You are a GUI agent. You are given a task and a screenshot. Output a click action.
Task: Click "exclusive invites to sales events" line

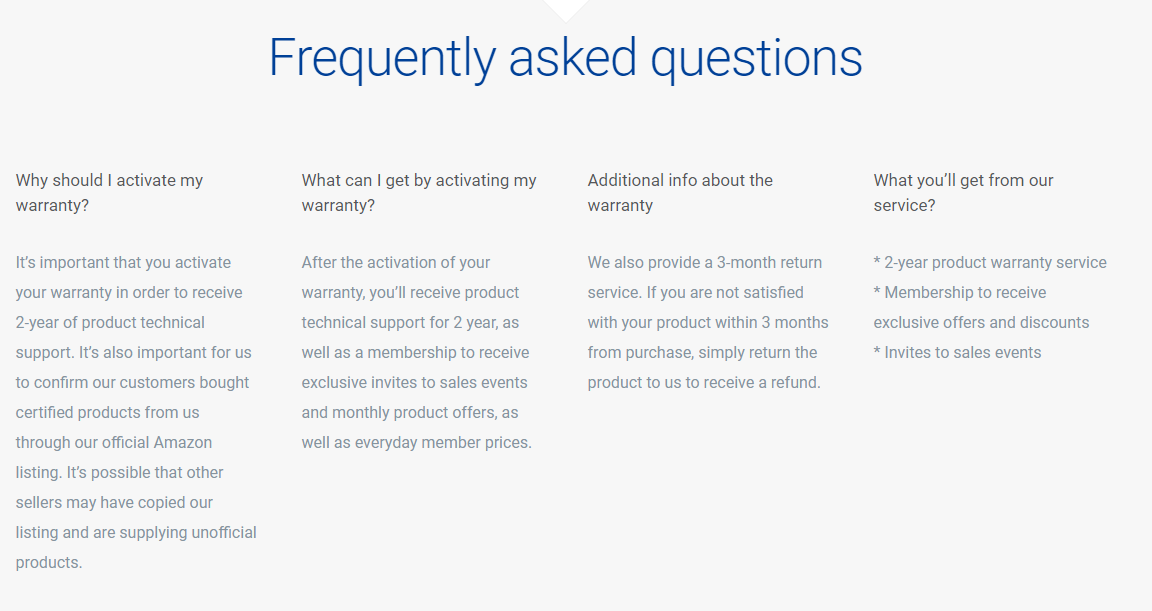click(414, 383)
